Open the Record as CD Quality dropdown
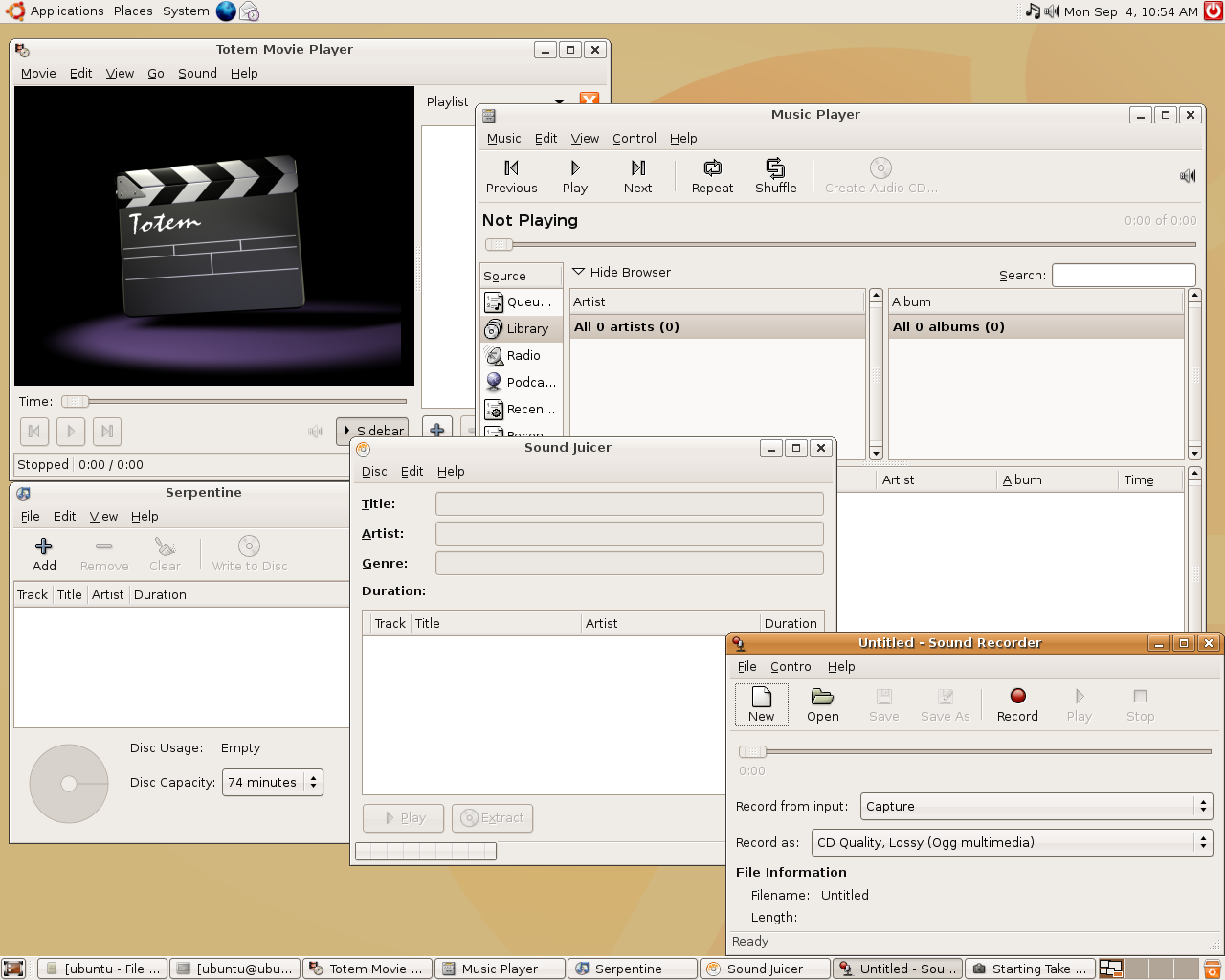Image resolution: width=1225 pixels, height=980 pixels. click(x=1013, y=842)
